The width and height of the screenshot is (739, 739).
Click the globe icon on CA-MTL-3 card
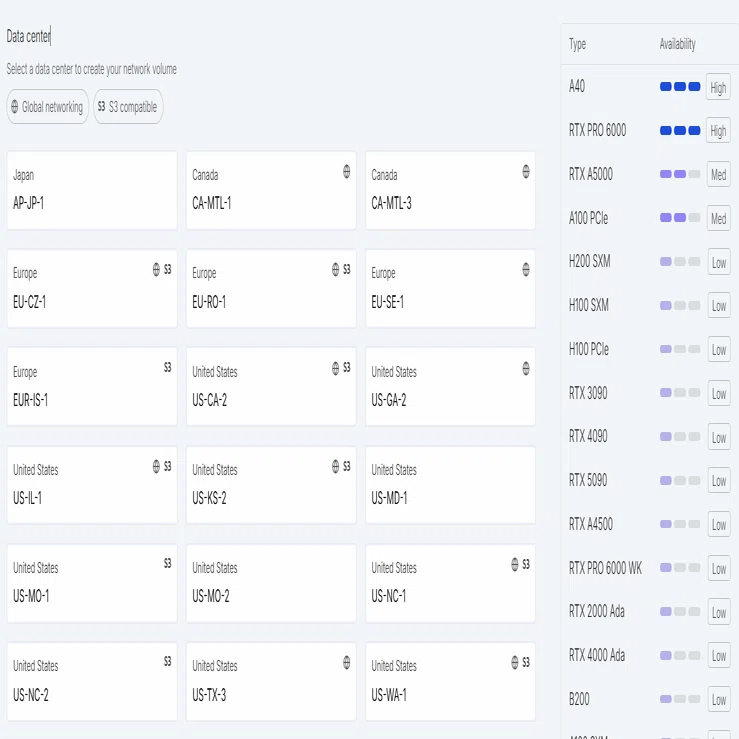(x=526, y=172)
